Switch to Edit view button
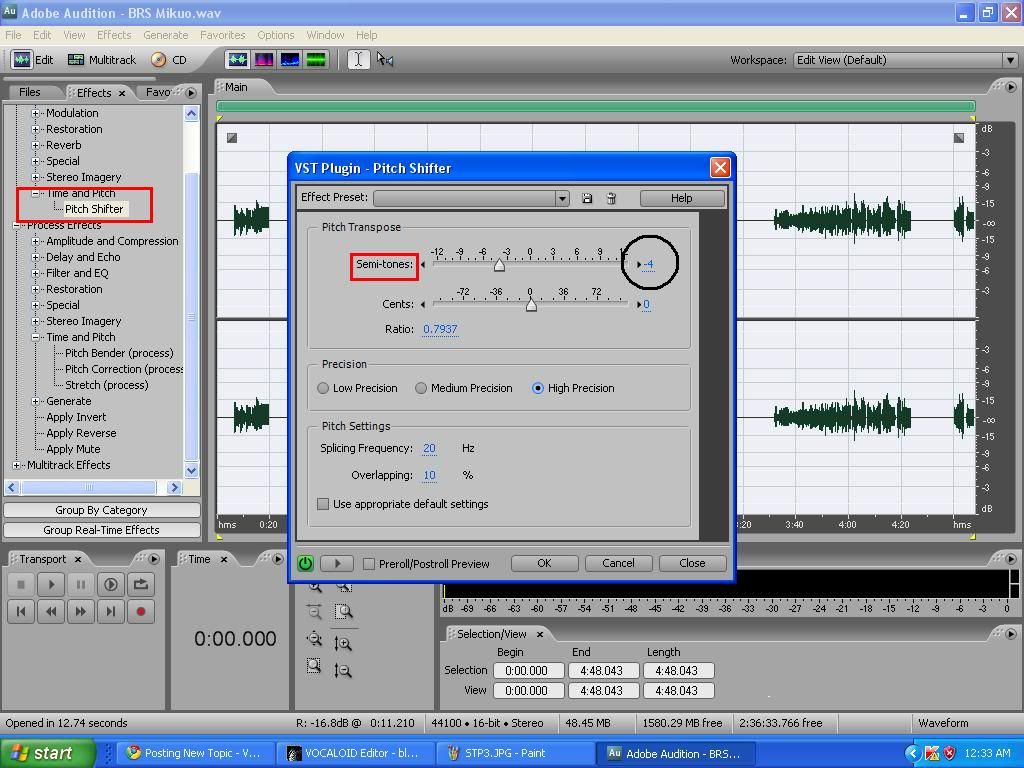 pyautogui.click(x=33, y=59)
